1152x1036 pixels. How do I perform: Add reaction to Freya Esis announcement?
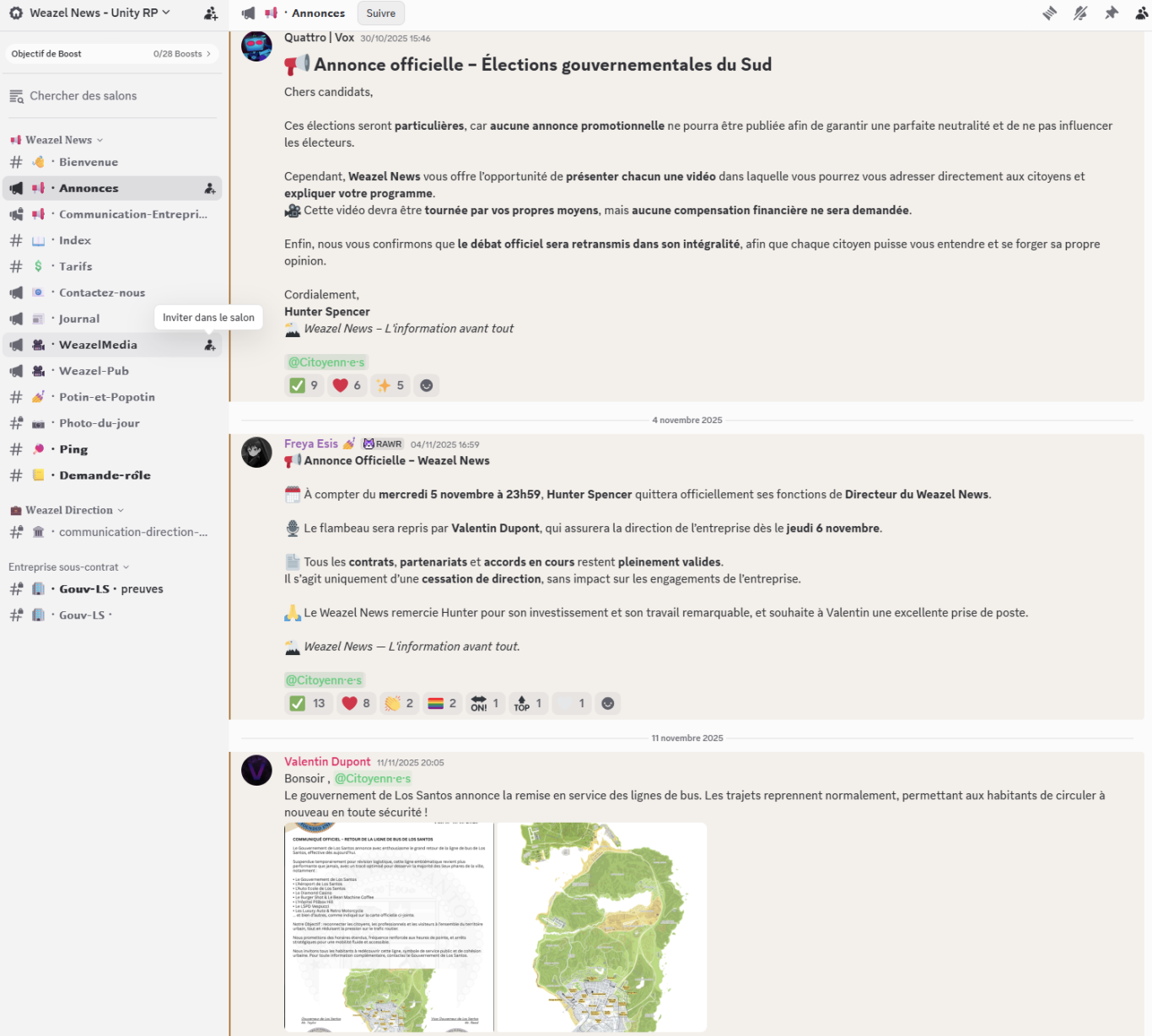(x=607, y=704)
